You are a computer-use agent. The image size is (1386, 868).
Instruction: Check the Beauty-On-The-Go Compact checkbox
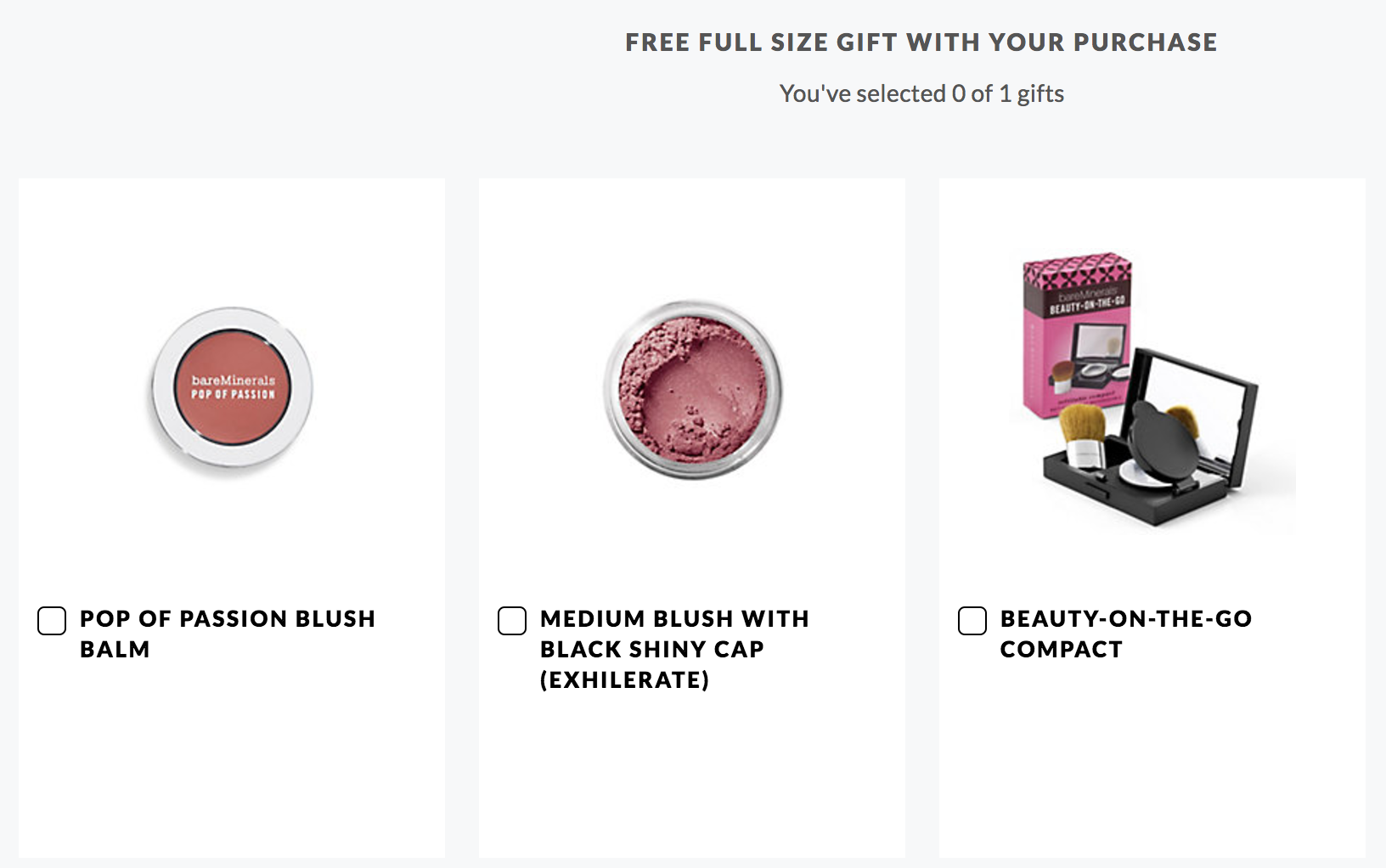(x=972, y=621)
